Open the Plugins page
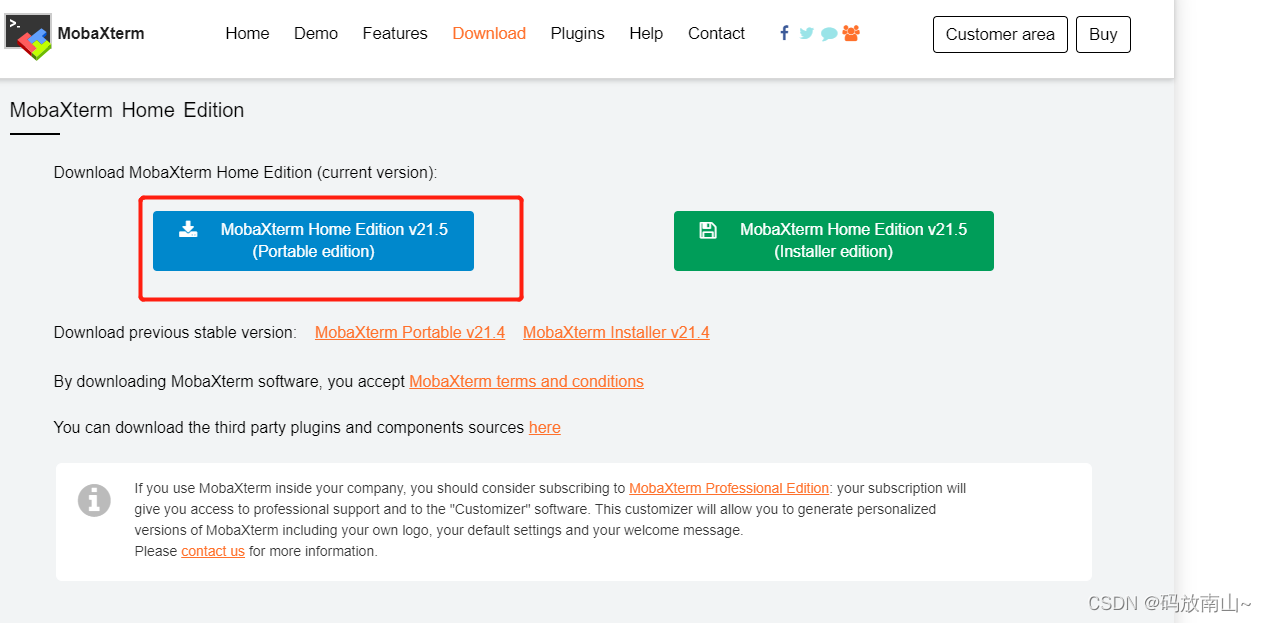 [x=577, y=33]
